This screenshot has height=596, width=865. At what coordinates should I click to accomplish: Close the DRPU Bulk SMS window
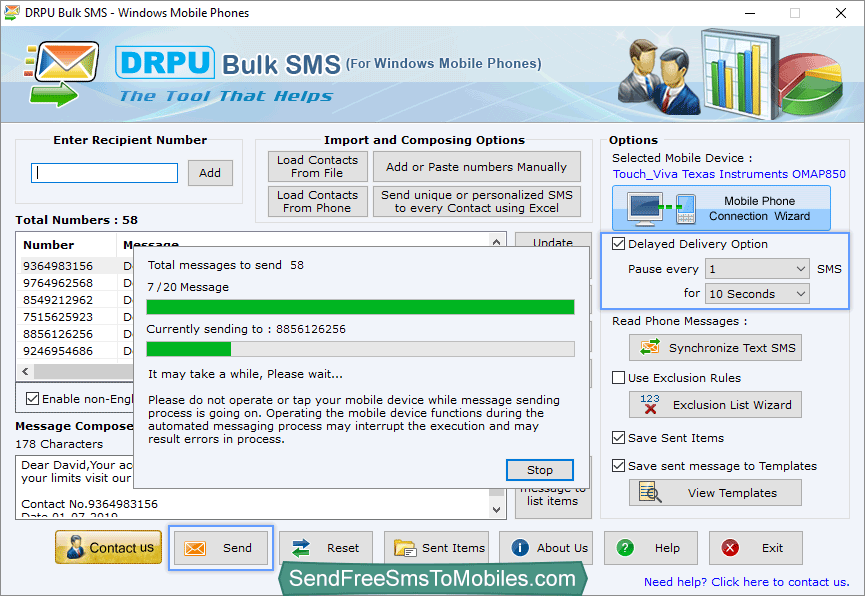[x=841, y=13]
